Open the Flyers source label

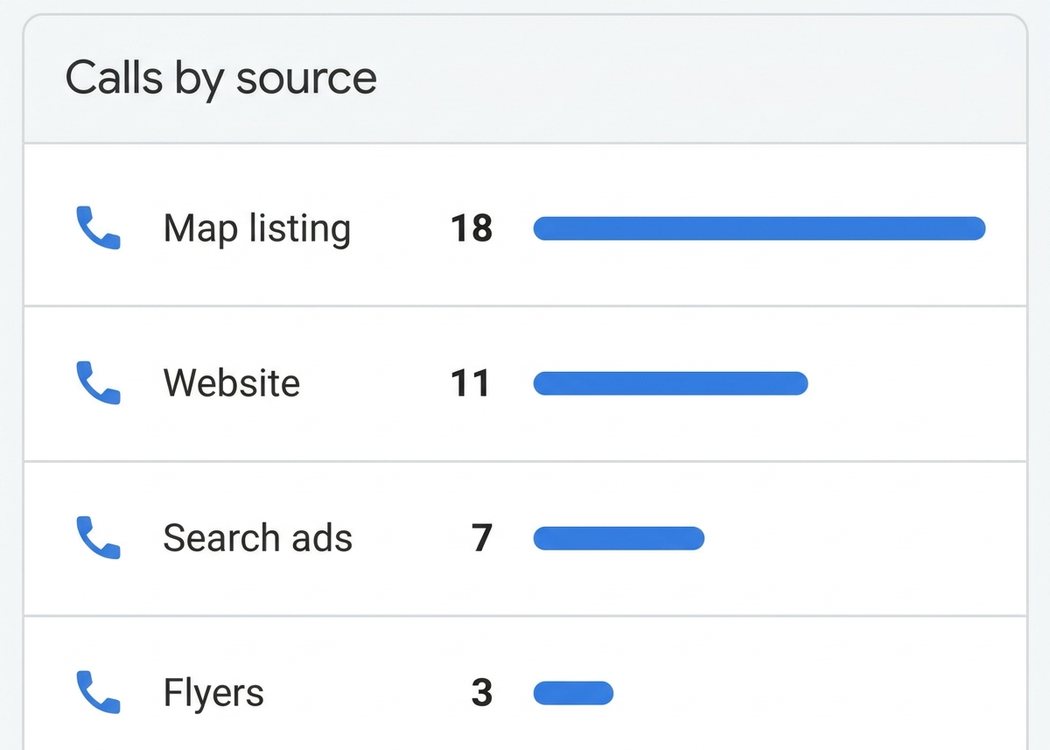click(x=214, y=694)
